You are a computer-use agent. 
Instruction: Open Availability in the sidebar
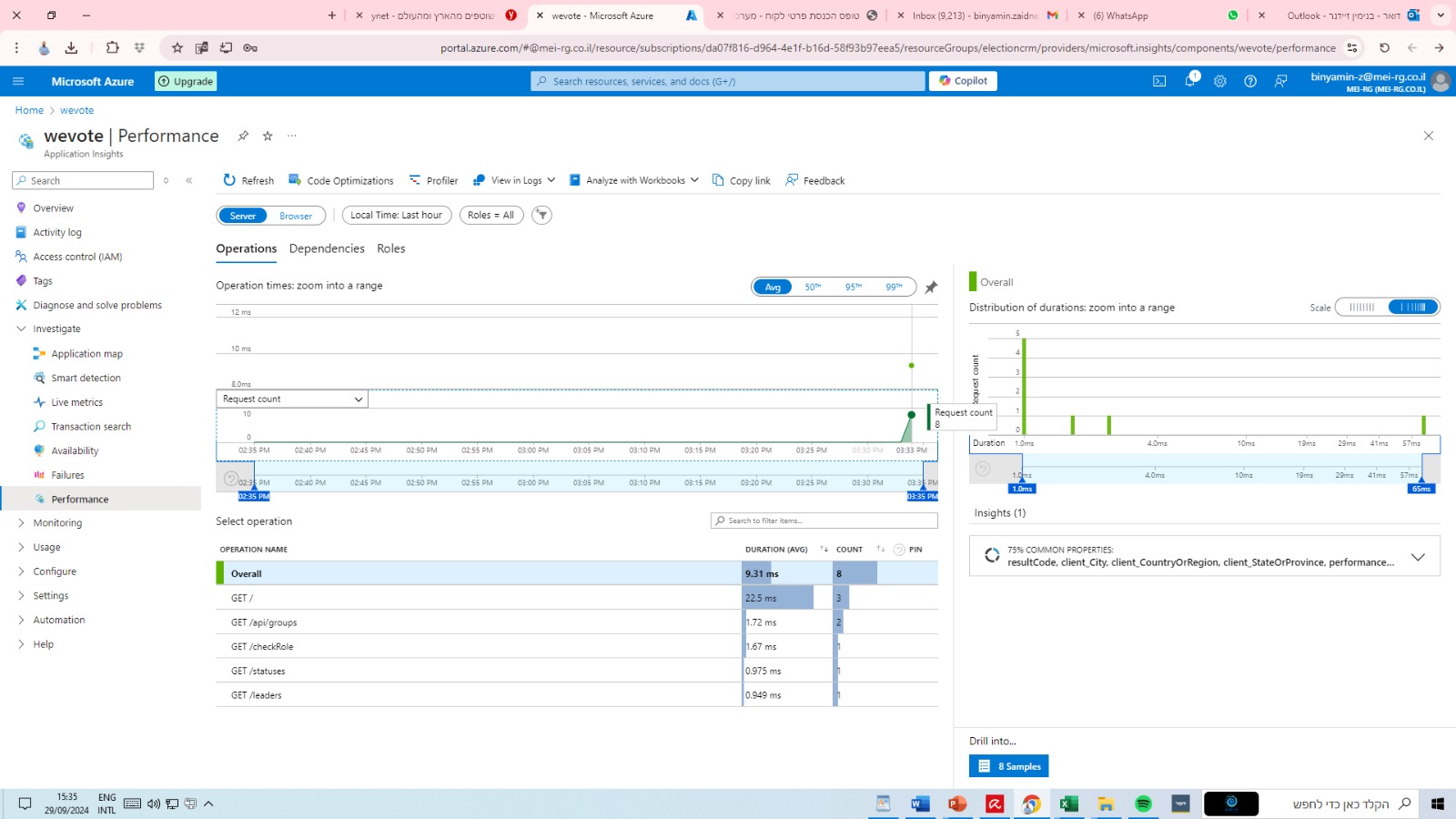tap(75, 450)
